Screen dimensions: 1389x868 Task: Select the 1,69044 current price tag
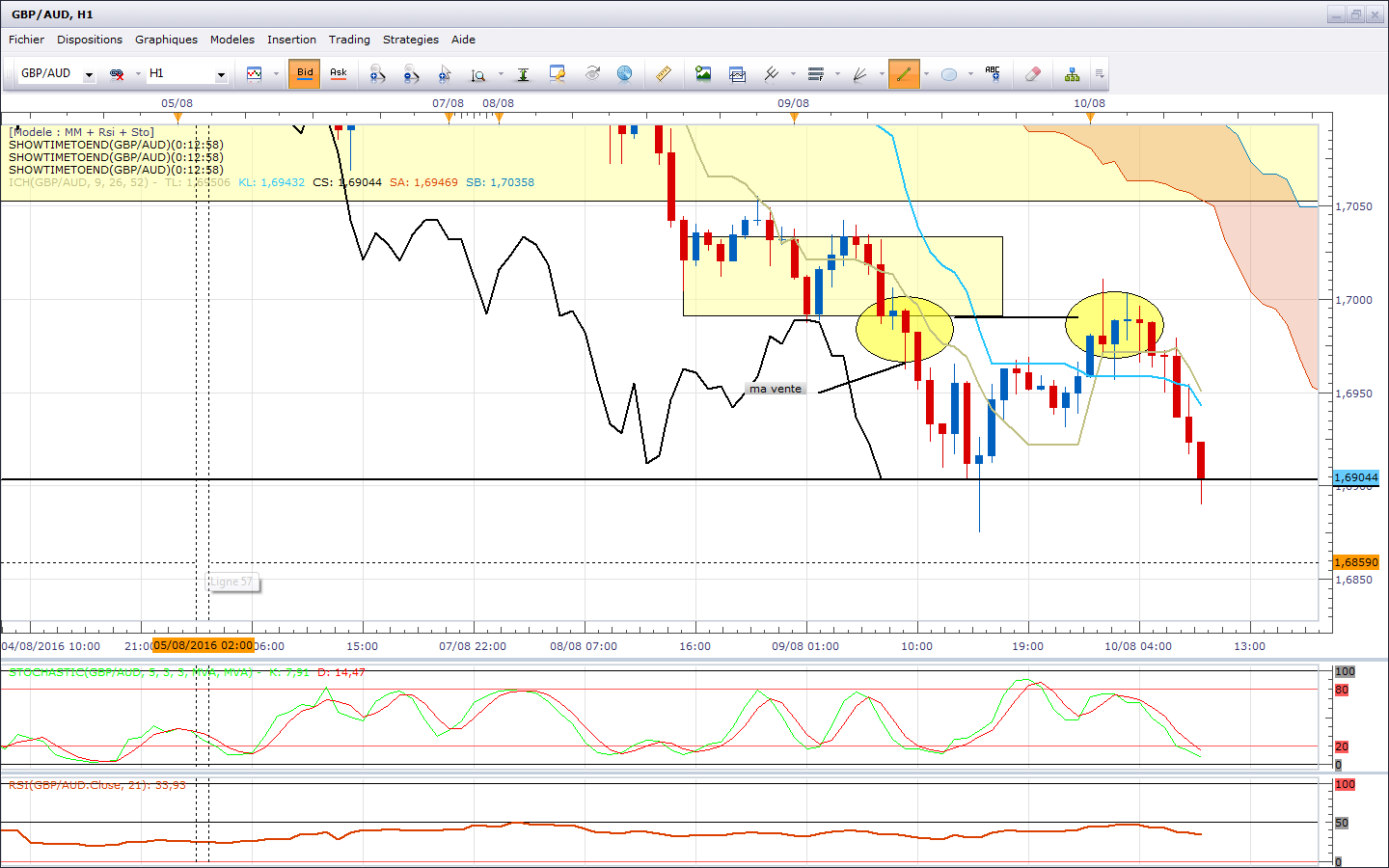(x=1355, y=477)
